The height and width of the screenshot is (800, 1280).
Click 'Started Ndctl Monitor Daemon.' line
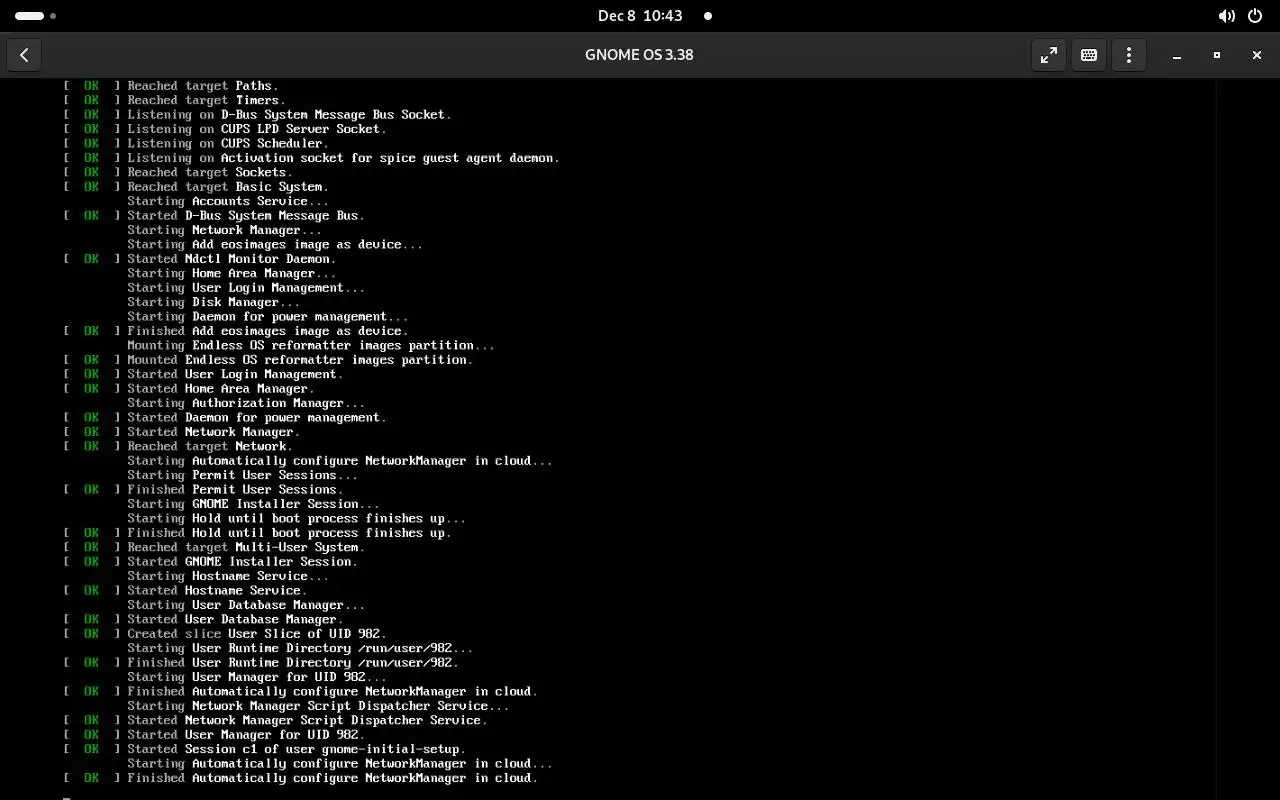[x=231, y=259]
